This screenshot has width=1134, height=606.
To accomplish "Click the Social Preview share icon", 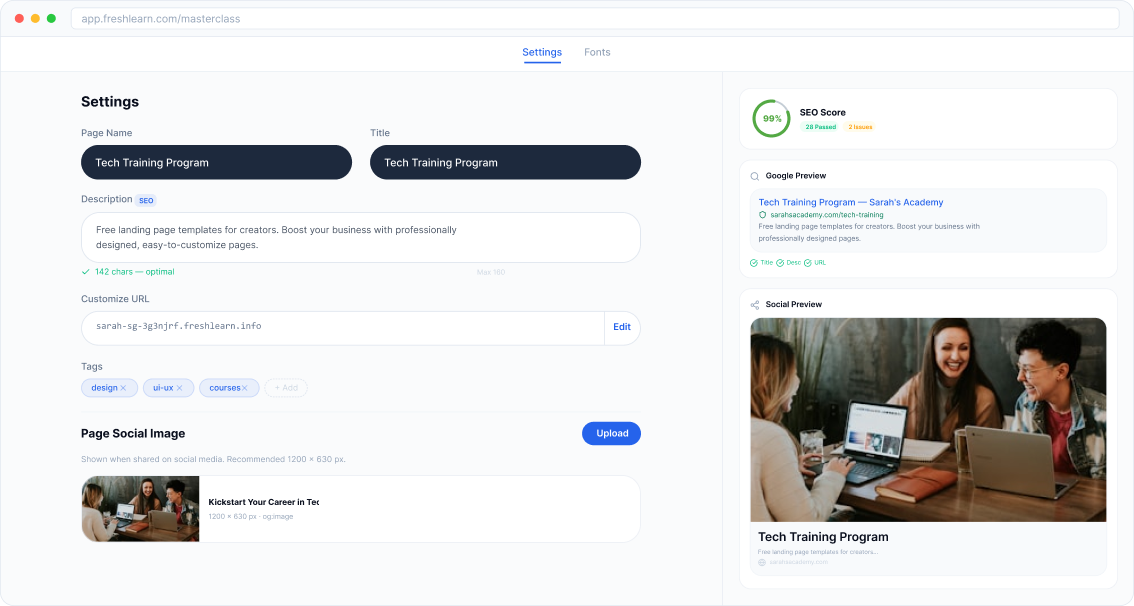I will (x=754, y=304).
